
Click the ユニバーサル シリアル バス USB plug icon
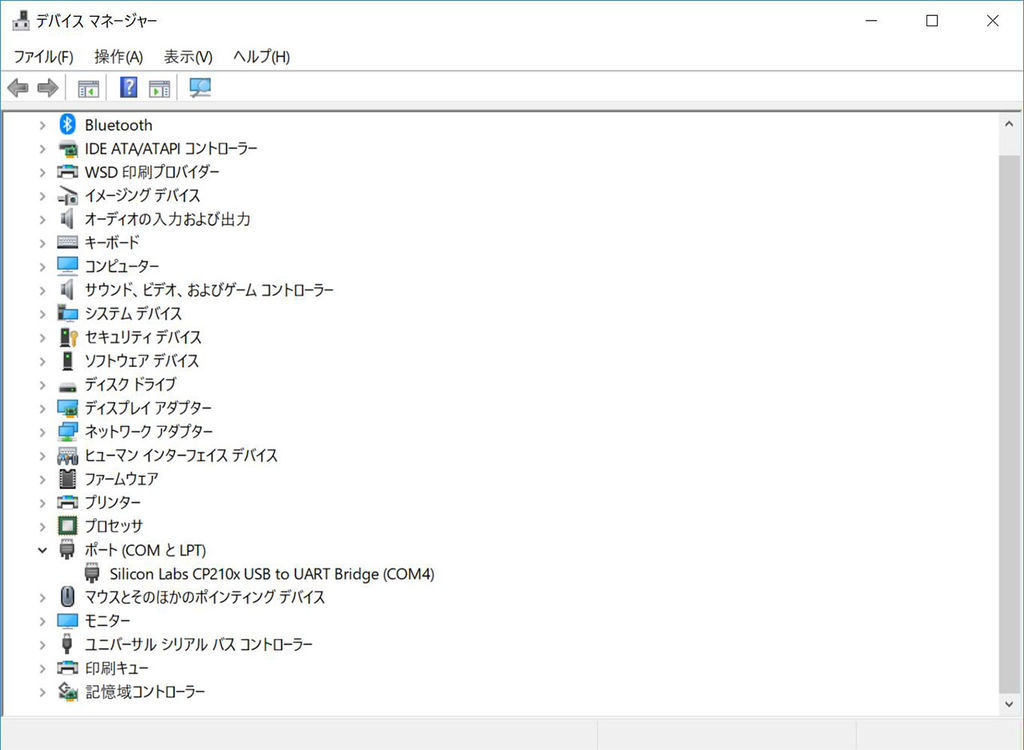pos(67,644)
